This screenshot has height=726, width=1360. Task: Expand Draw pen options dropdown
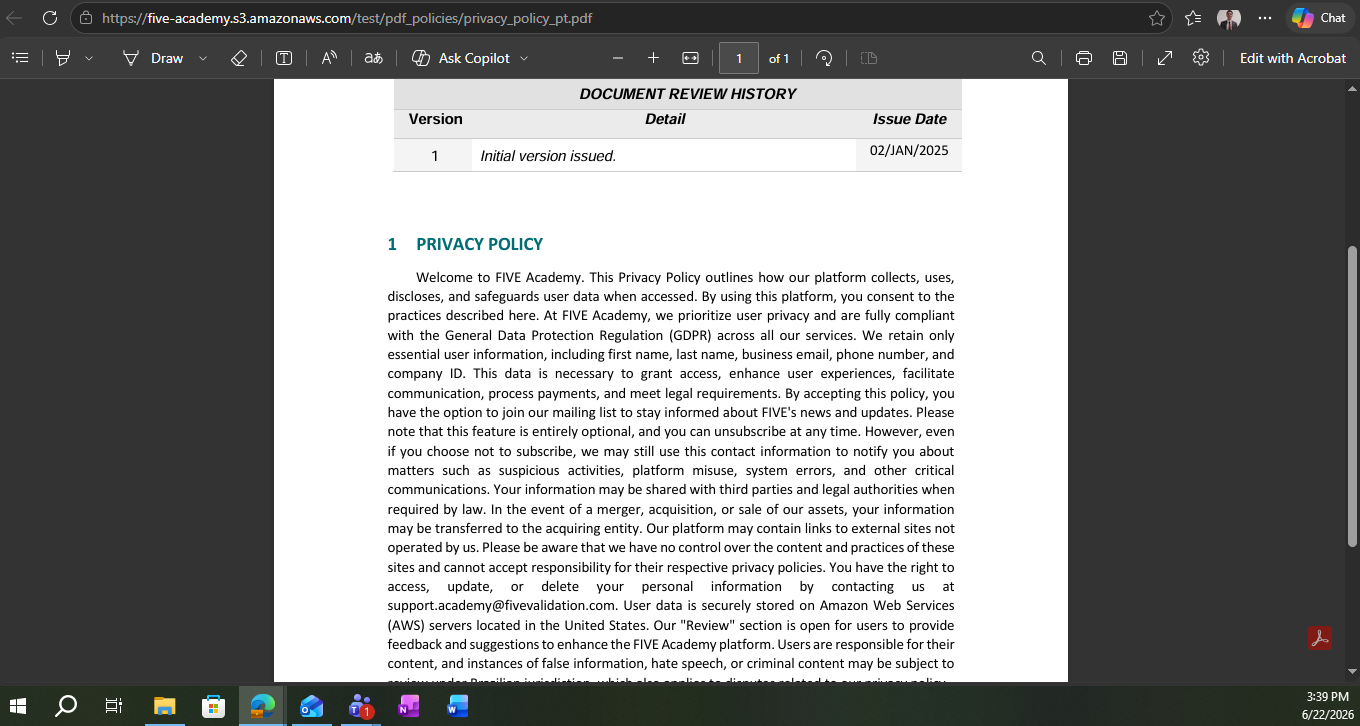[x=203, y=58]
